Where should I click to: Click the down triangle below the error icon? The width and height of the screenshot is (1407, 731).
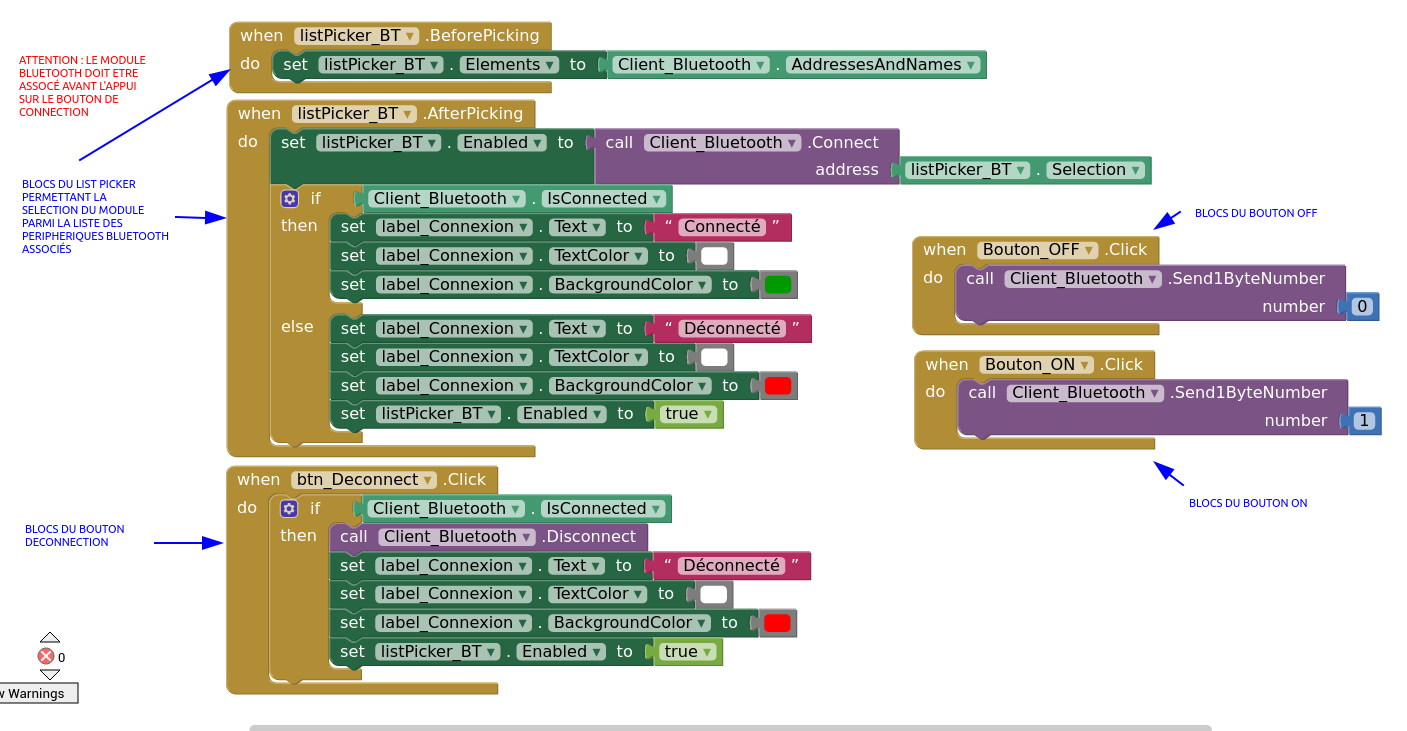pos(50,675)
